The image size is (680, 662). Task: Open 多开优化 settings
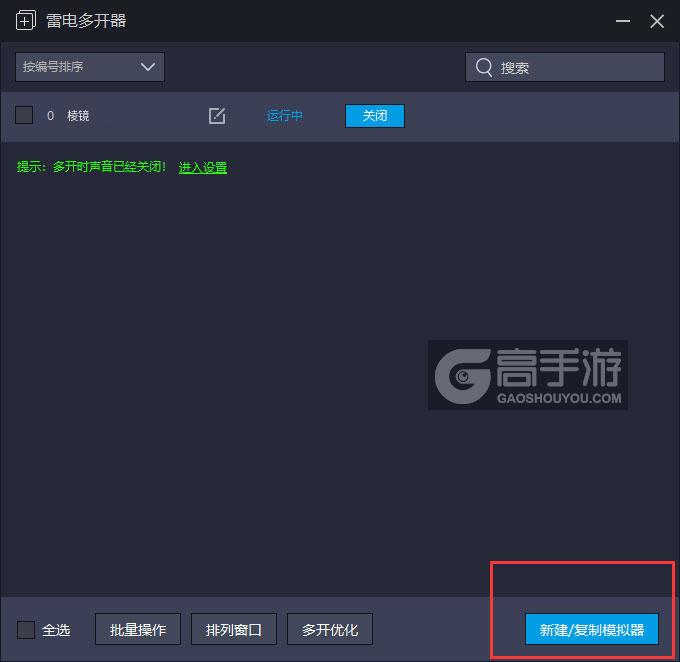pos(330,629)
